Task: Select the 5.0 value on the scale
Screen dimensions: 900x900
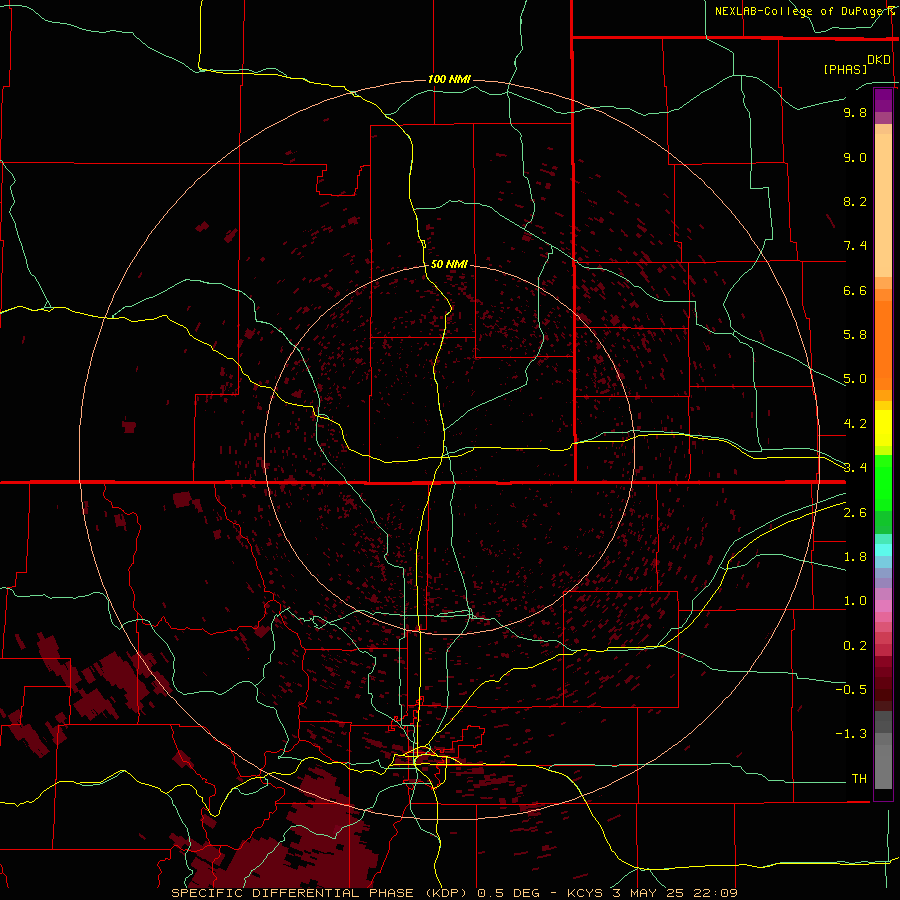Action: 855,379
